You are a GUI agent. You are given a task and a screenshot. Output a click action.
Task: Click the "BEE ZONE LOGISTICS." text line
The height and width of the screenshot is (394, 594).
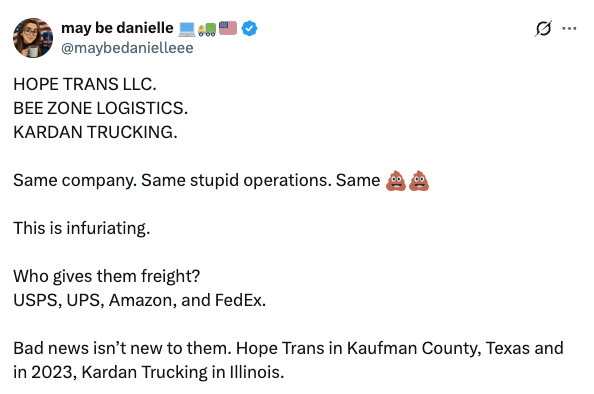tap(100, 108)
